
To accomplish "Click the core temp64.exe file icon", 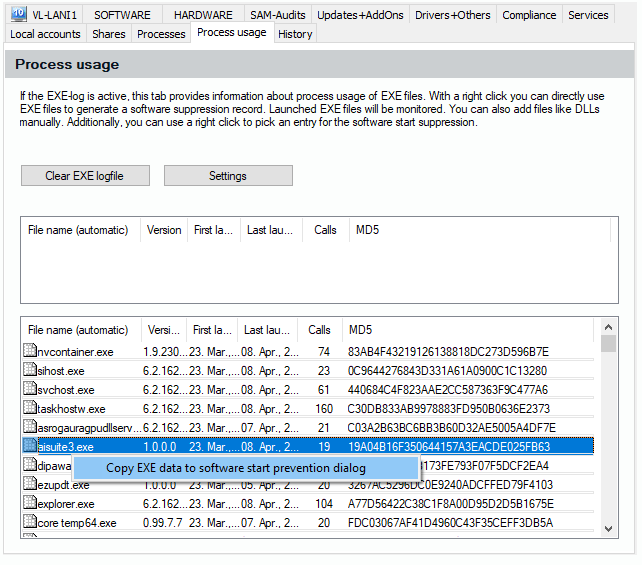I will 30,523.
